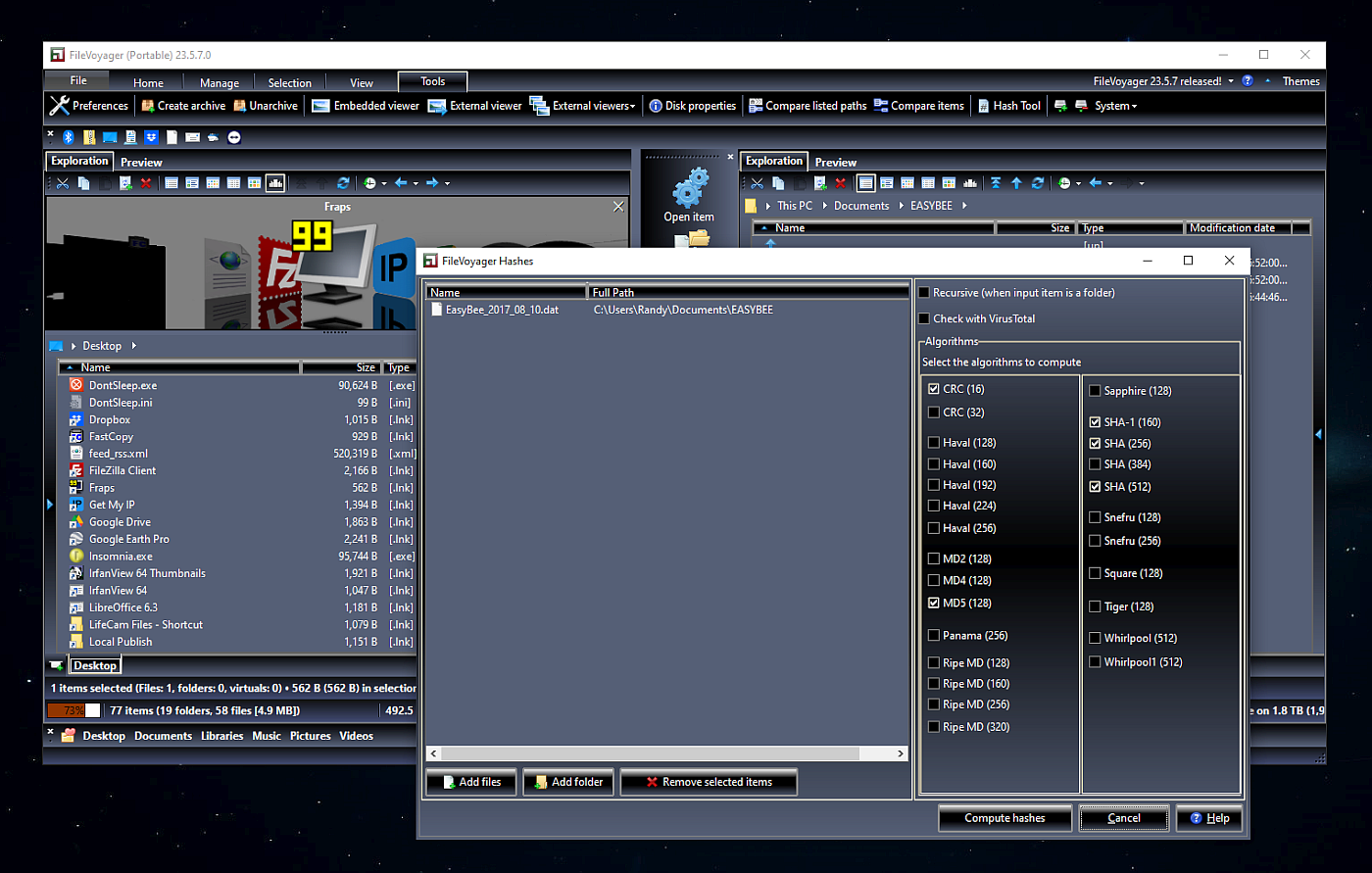Uncheck CRC (16) algorithm

934,389
